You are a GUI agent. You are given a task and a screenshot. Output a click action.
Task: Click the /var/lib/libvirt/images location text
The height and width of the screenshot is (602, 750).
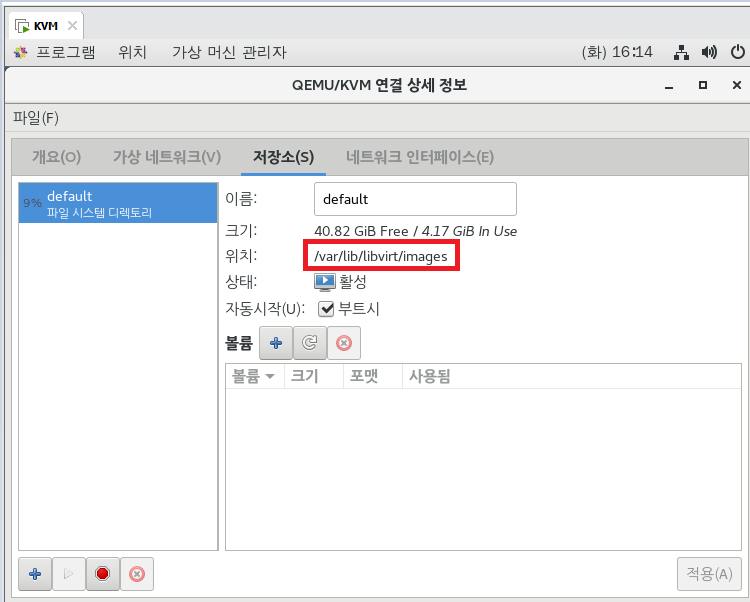pyautogui.click(x=381, y=256)
